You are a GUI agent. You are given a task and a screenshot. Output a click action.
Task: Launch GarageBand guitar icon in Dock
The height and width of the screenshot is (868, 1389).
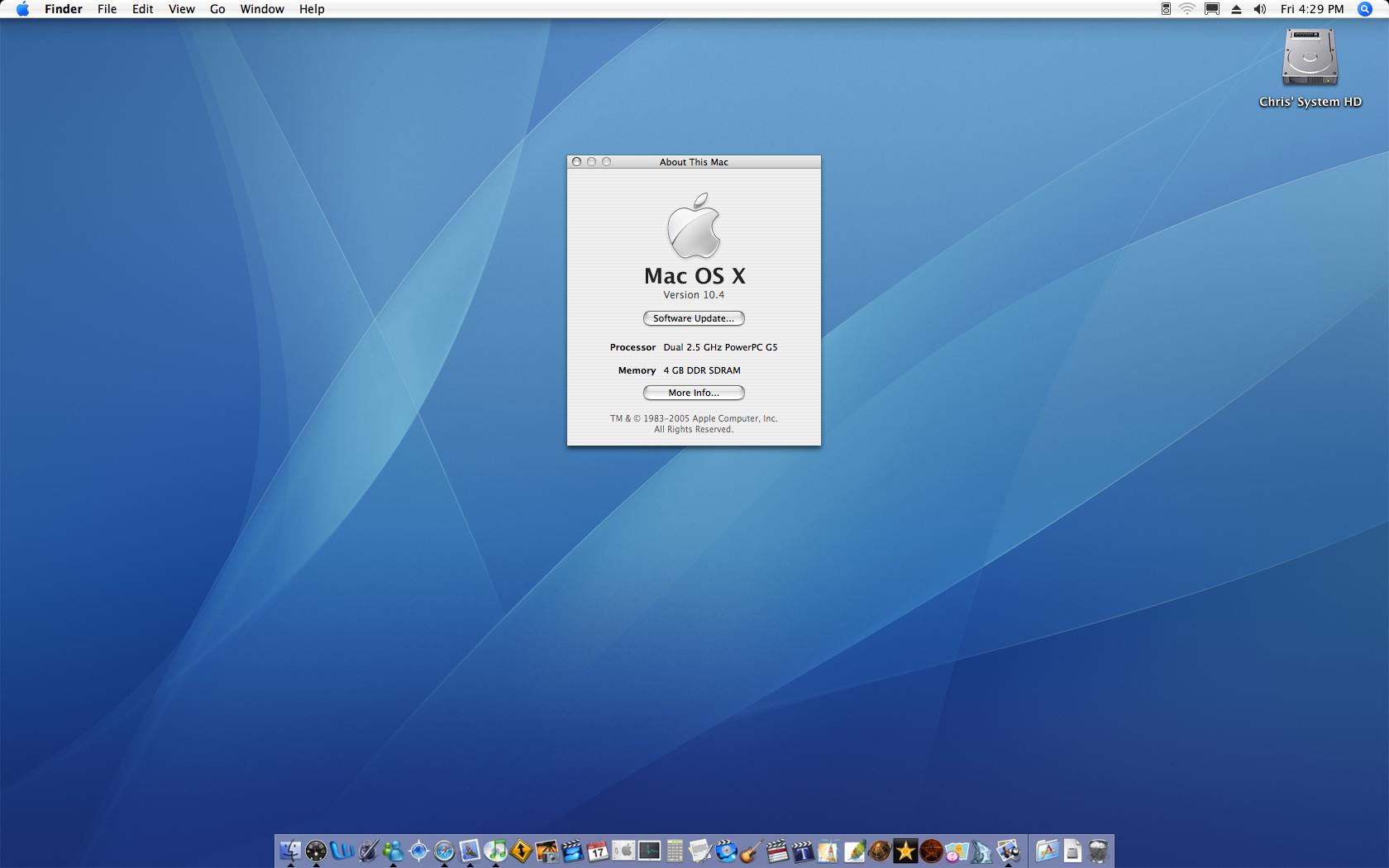click(752, 851)
